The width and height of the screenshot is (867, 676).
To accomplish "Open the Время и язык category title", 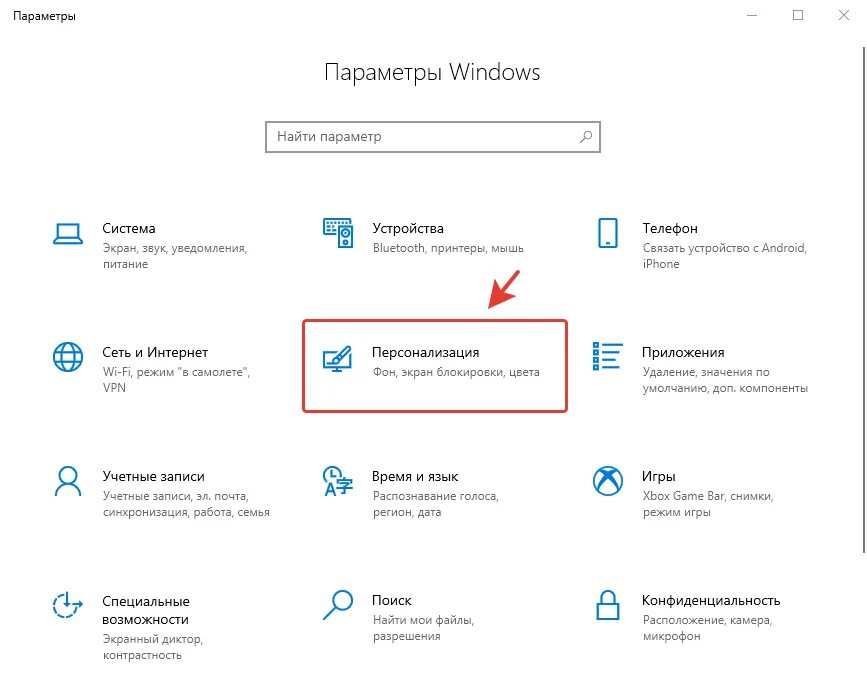I will coord(415,476).
